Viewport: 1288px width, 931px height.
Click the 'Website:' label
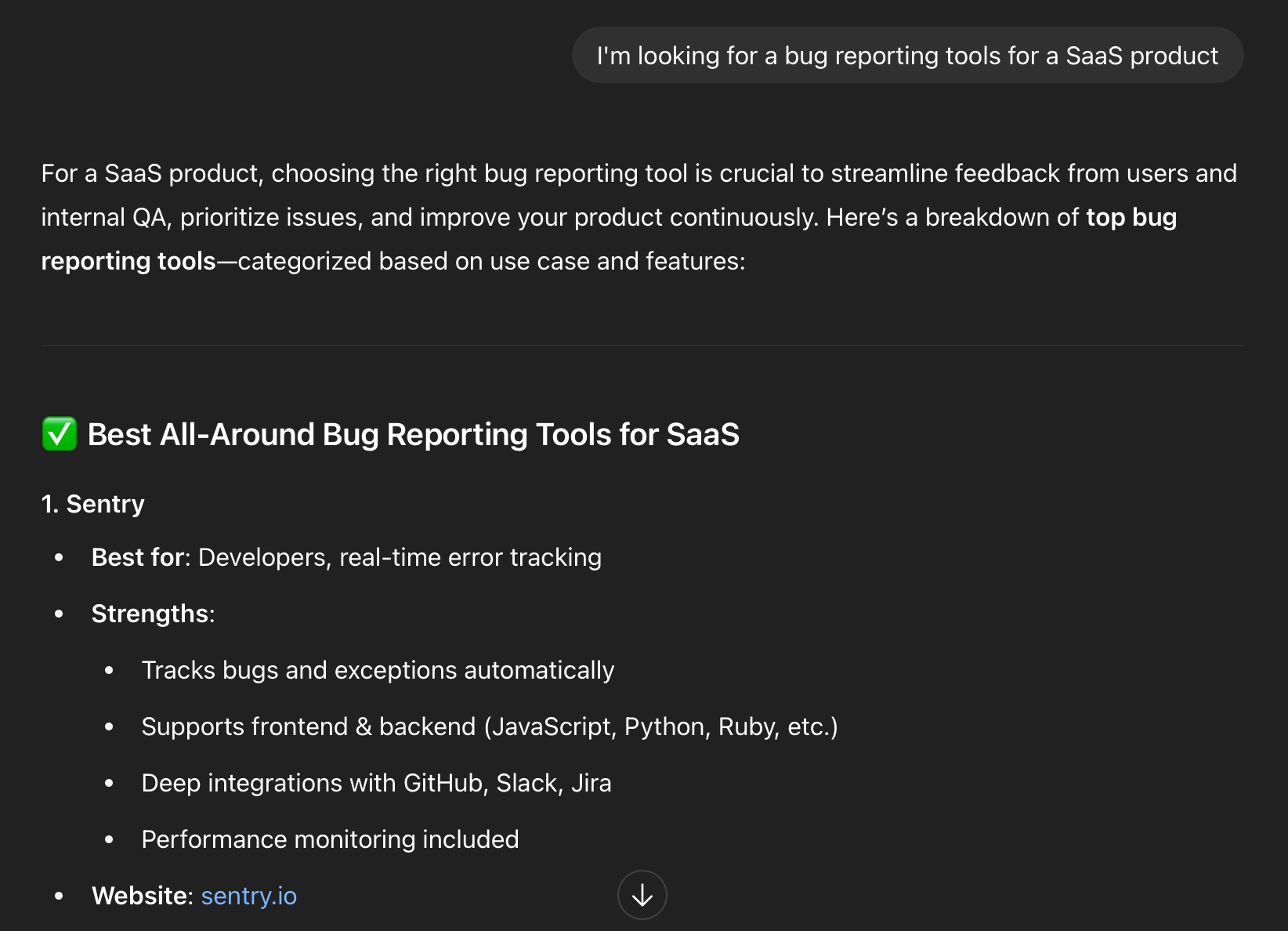coord(143,896)
